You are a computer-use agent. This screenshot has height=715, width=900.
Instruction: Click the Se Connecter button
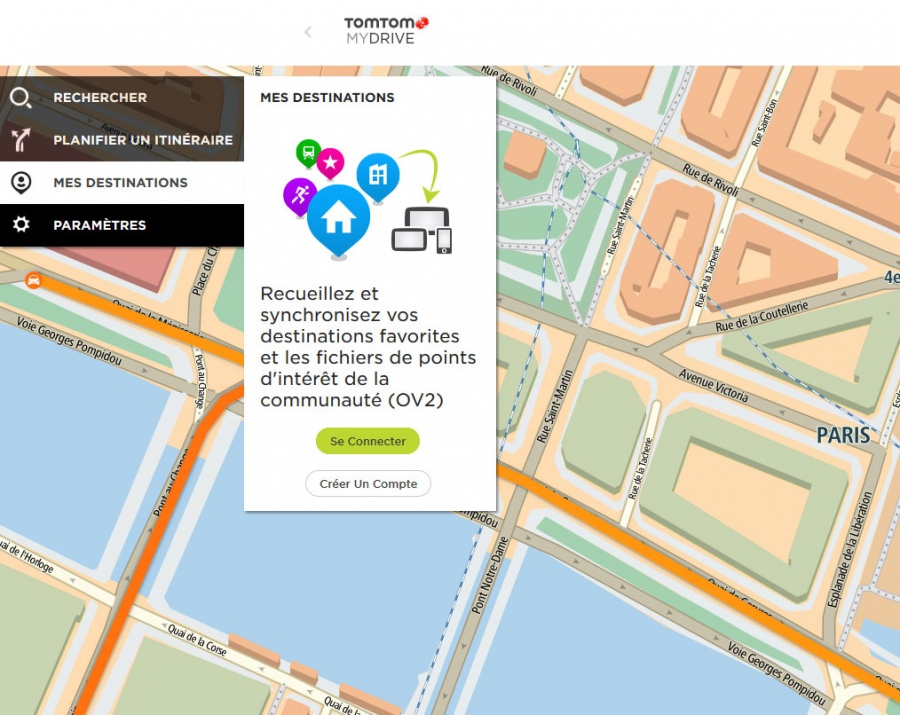pyautogui.click(x=368, y=441)
